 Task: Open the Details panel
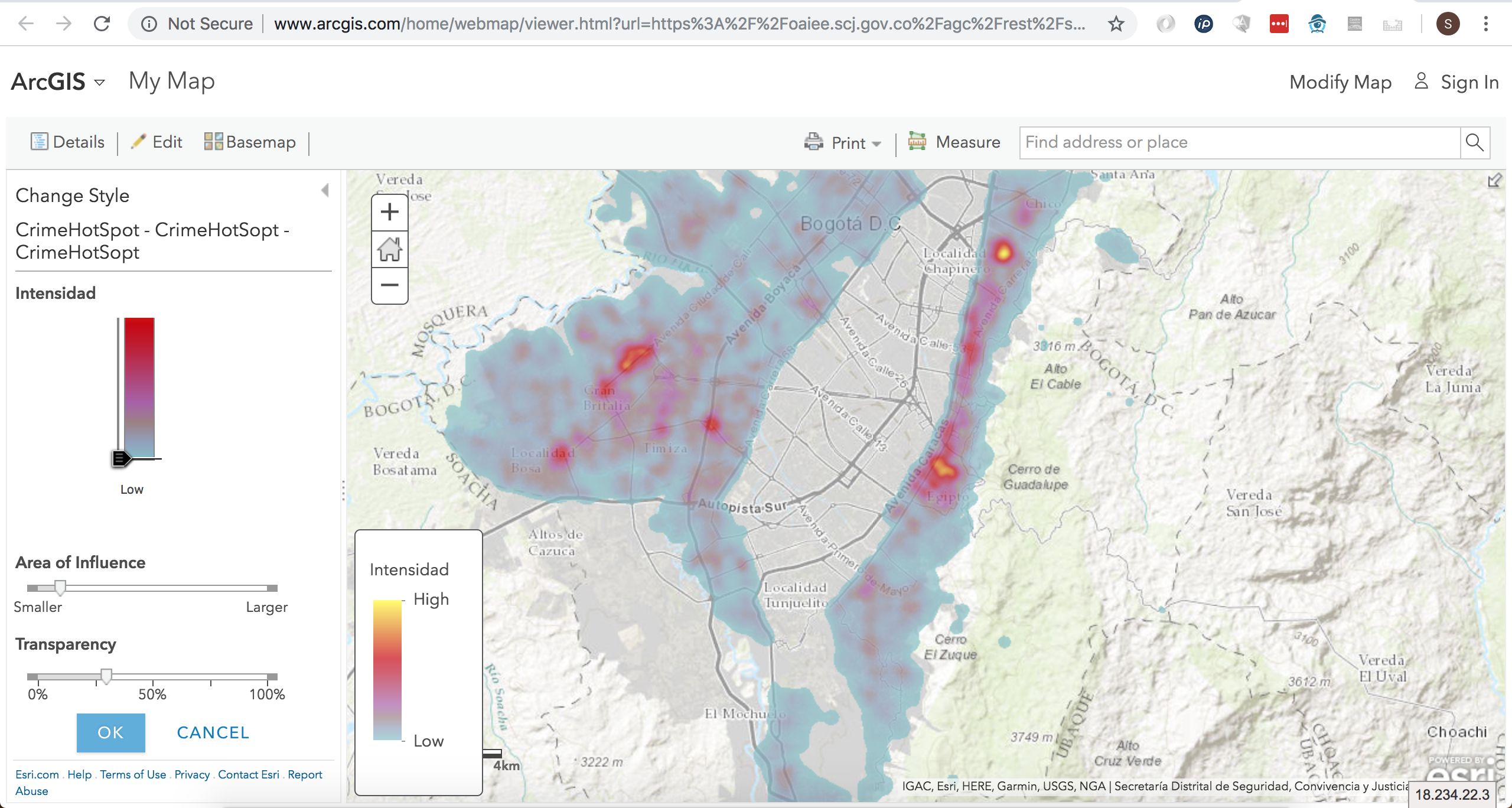(67, 142)
